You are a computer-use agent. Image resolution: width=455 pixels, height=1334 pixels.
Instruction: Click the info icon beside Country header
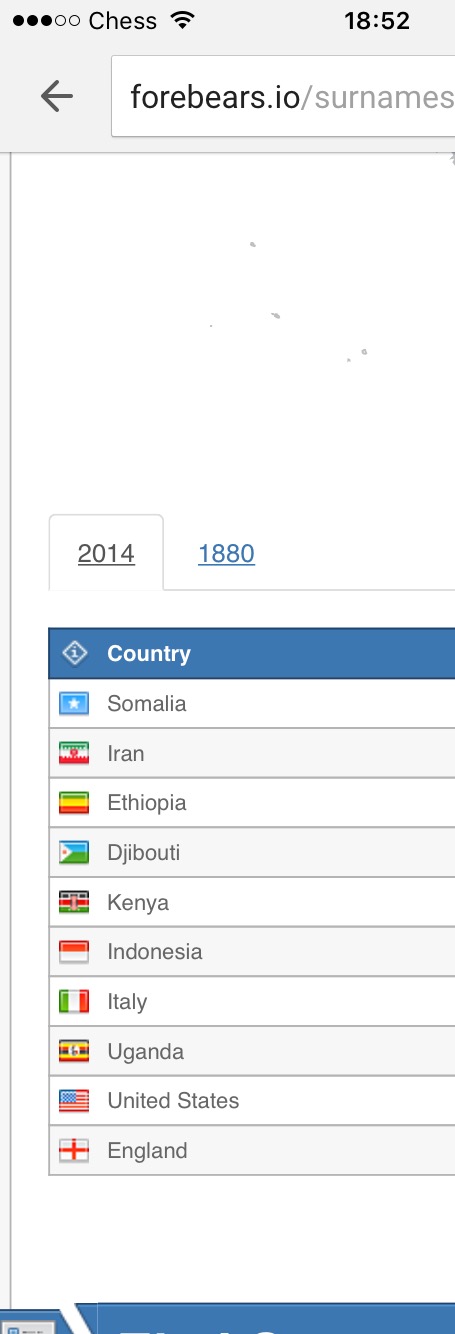pos(75,653)
